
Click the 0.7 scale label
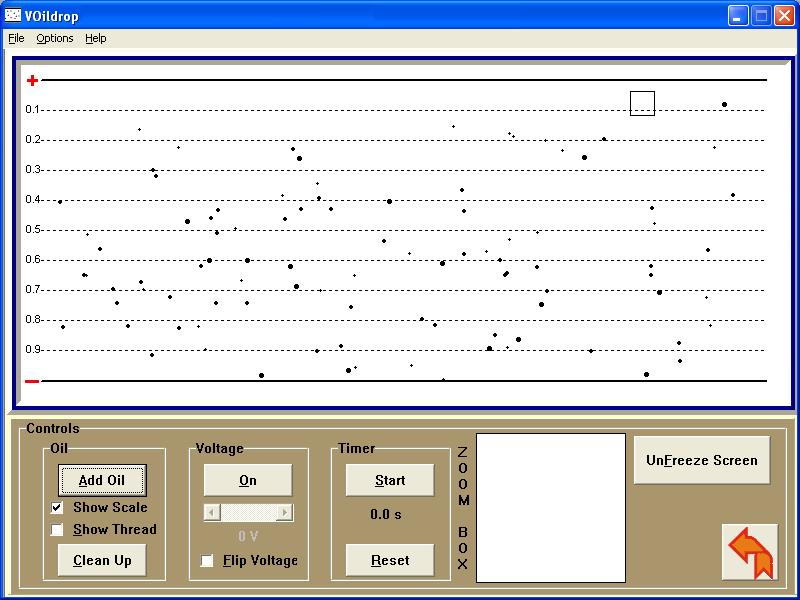tap(32, 290)
